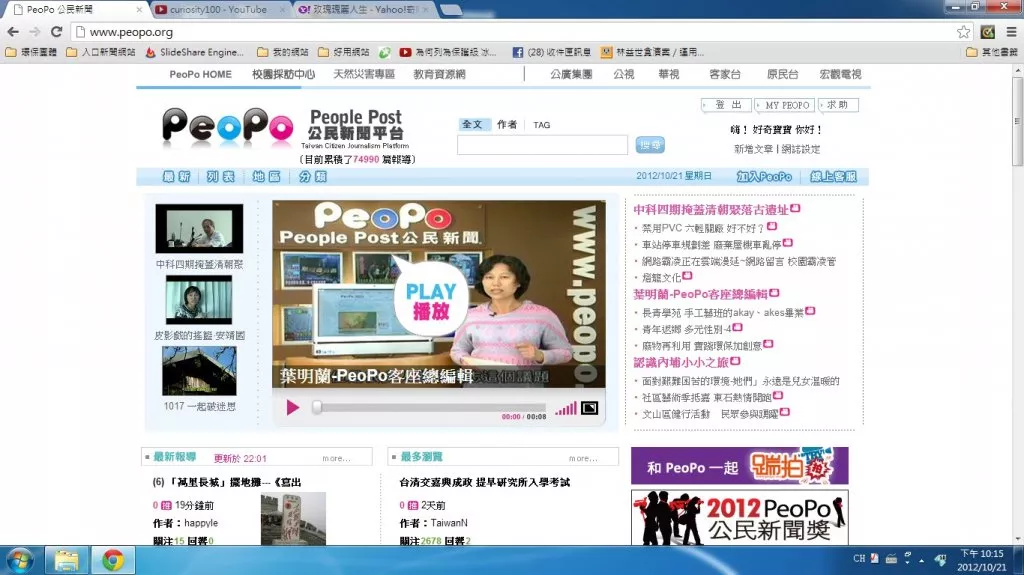Open a new tab button
The image size is (1024, 575).
coord(449,10)
